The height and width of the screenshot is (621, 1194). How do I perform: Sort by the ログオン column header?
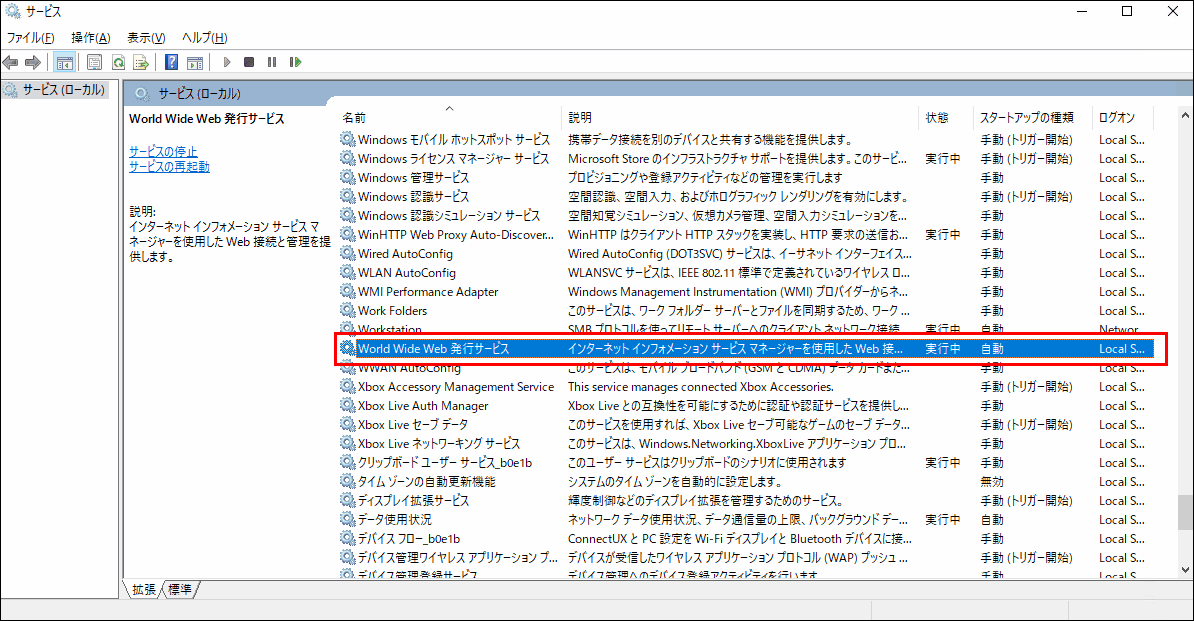click(1122, 117)
